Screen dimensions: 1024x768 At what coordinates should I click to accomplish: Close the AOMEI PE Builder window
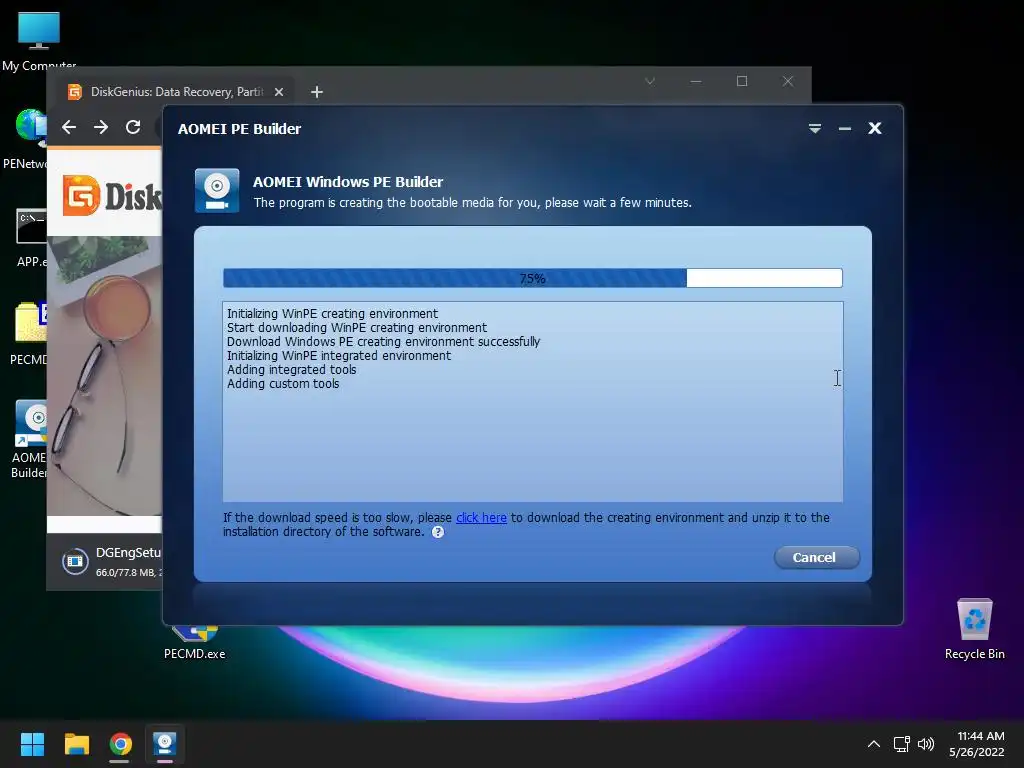click(x=874, y=128)
